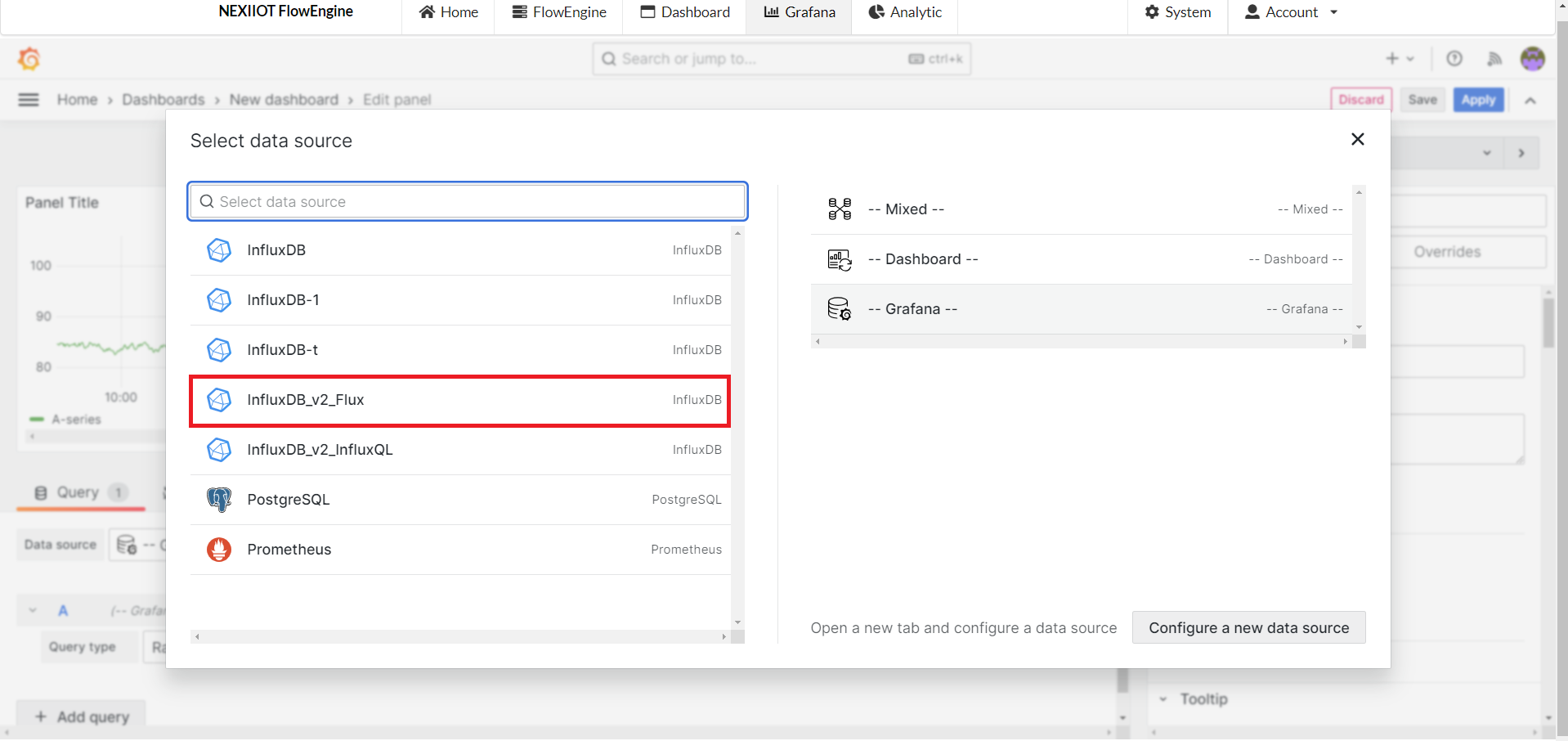The width and height of the screenshot is (1568, 741).
Task: Select the -- Dashboard -- data source
Action: (1082, 259)
